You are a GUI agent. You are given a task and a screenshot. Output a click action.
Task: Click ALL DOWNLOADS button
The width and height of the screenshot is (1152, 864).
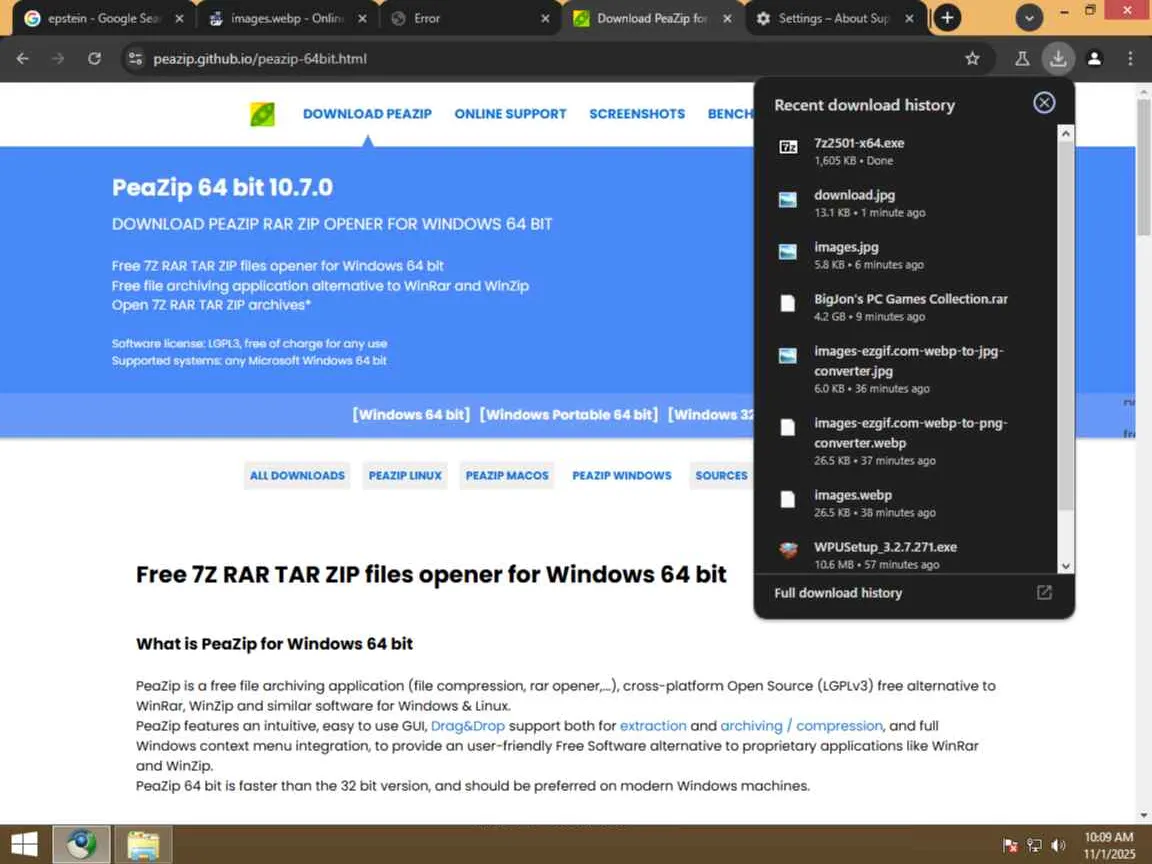pos(297,475)
